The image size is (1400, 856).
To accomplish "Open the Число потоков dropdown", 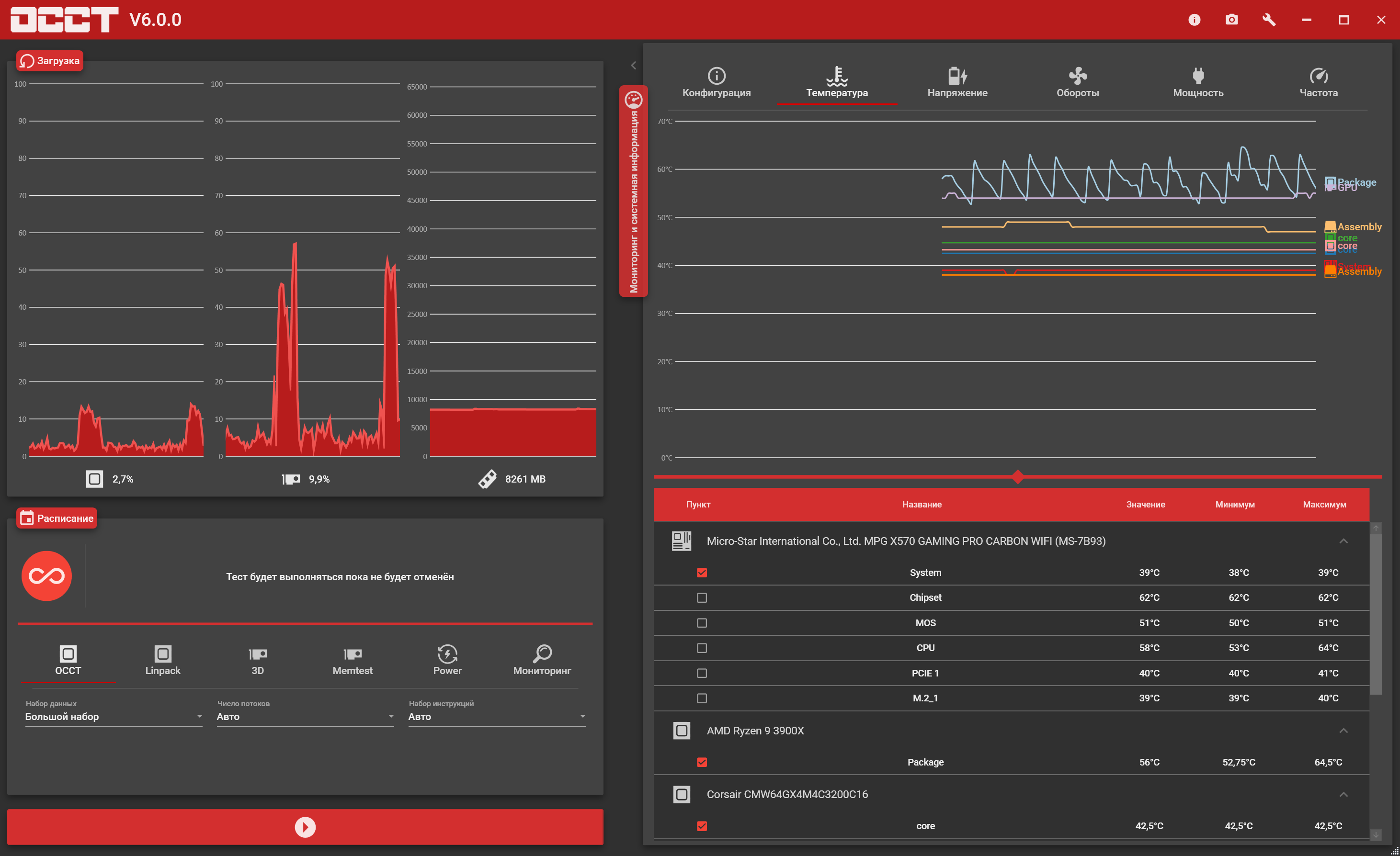I will [305, 717].
